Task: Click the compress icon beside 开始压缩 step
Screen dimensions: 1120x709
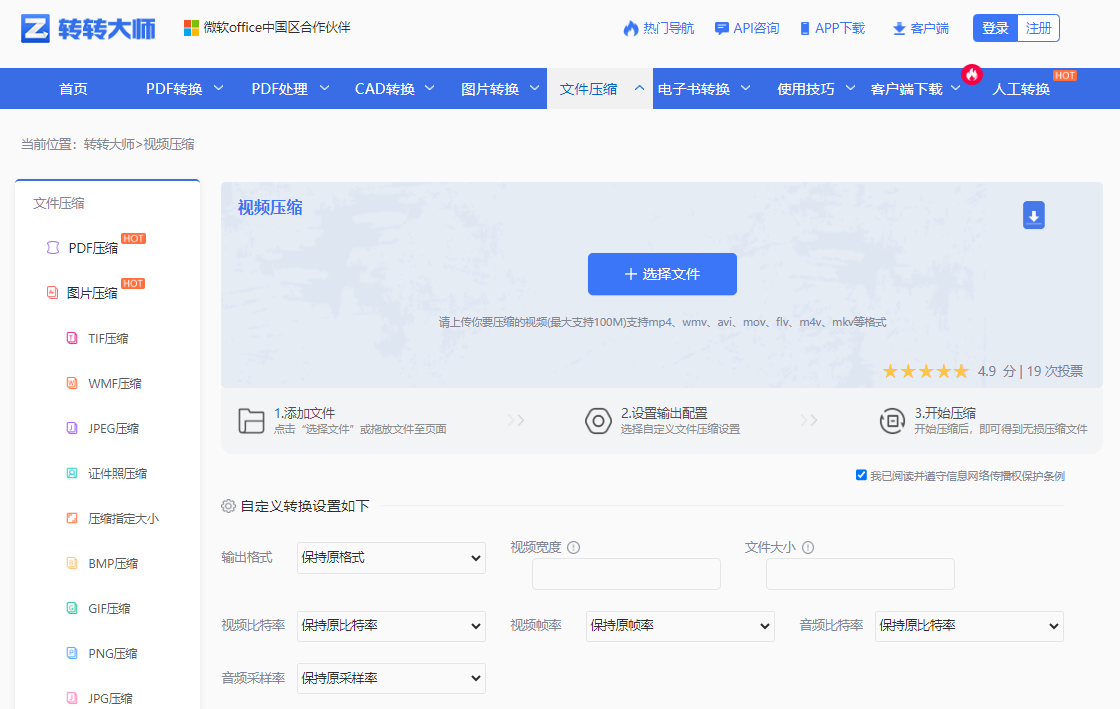Action: pos(892,421)
